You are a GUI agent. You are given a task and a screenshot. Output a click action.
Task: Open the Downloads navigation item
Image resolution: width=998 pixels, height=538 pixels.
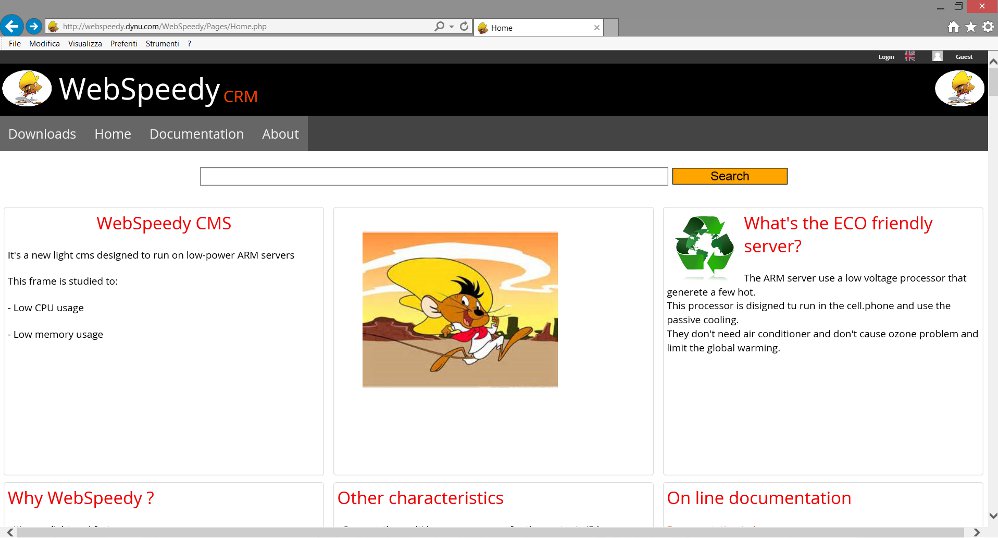tap(42, 134)
